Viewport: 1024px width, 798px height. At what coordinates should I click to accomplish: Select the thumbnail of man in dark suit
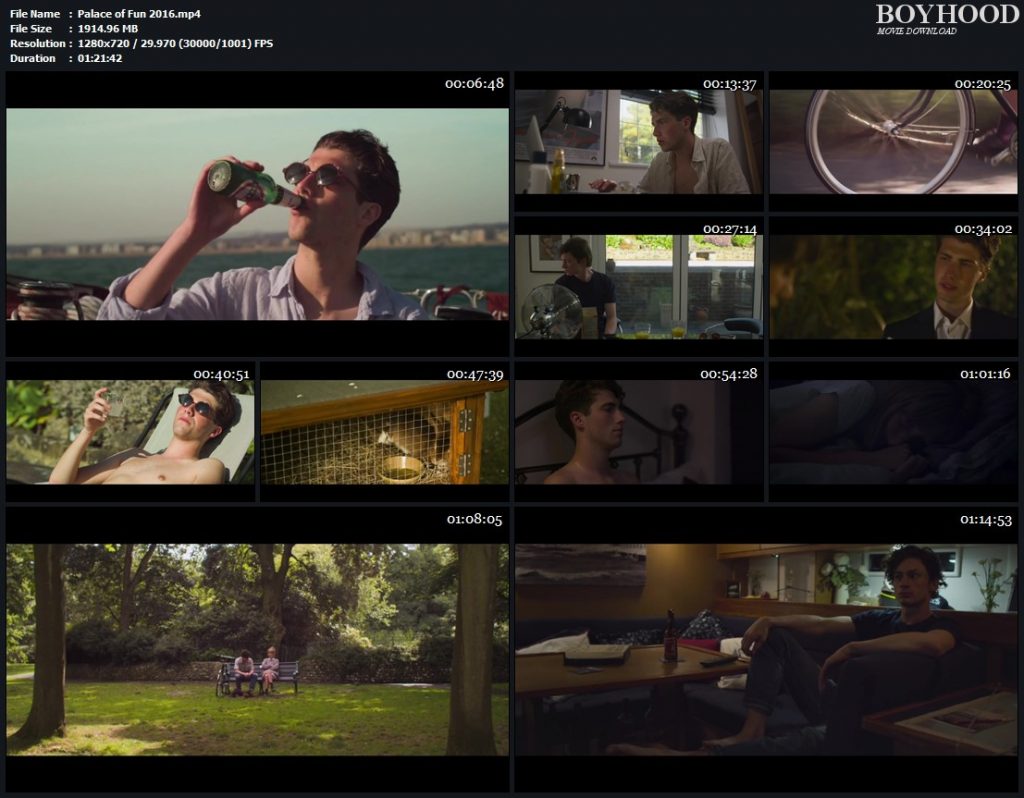pyautogui.click(x=893, y=287)
